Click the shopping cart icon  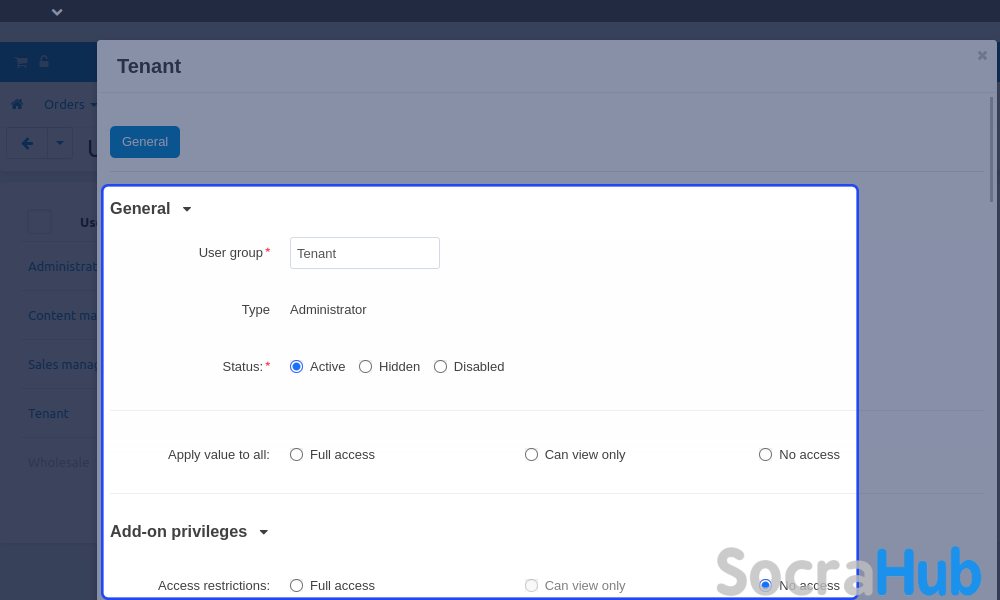tap(21, 62)
